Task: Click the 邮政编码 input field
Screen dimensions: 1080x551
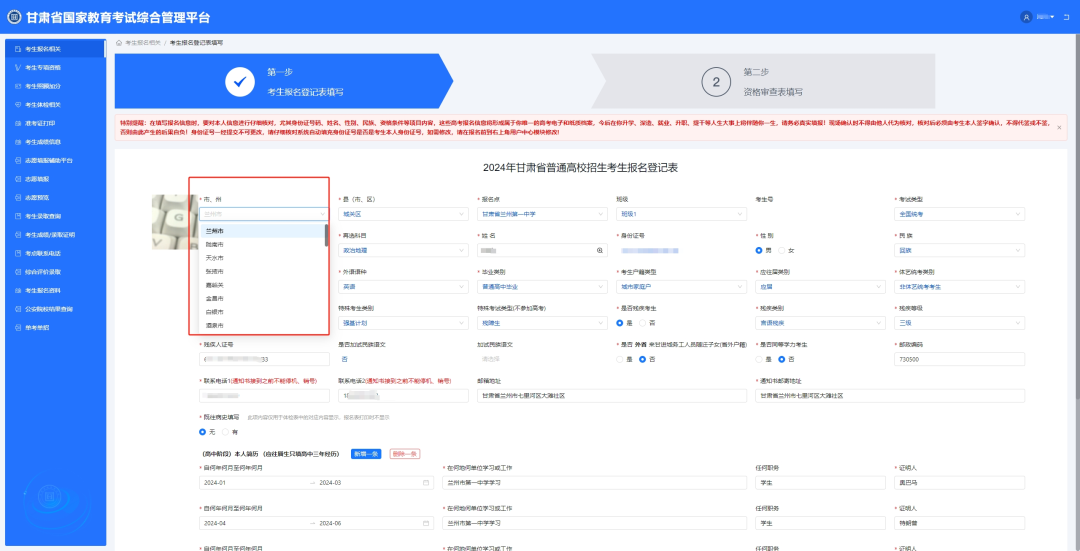Action: (960, 359)
